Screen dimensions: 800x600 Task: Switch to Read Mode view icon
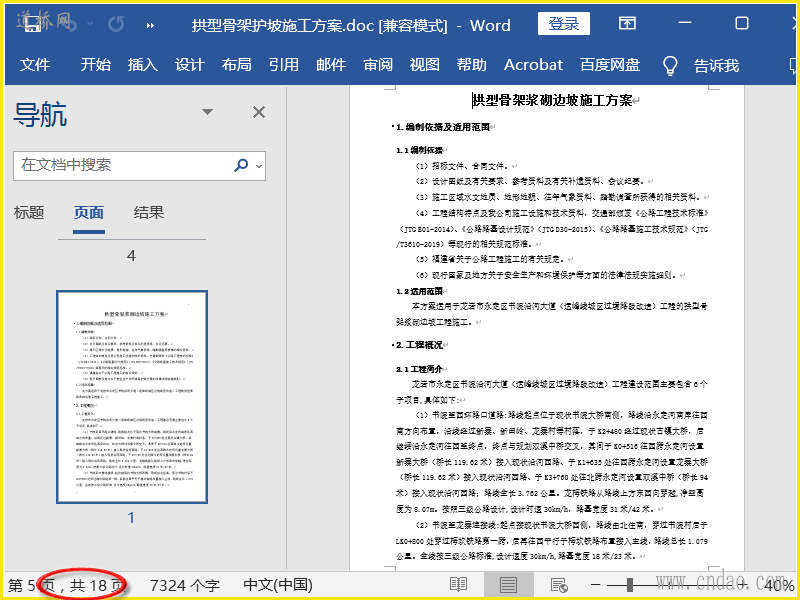tap(458, 585)
